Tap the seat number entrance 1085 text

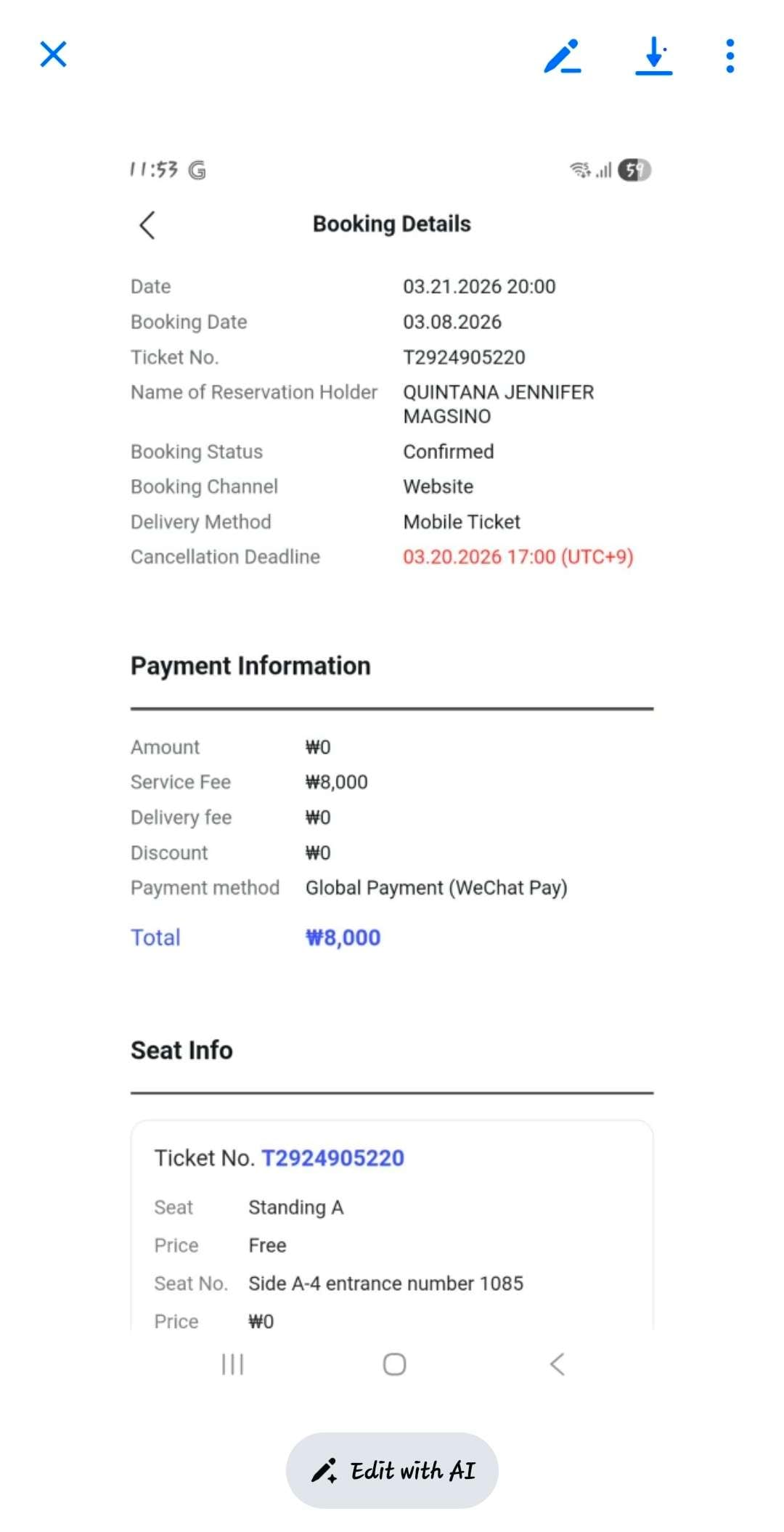385,1284
